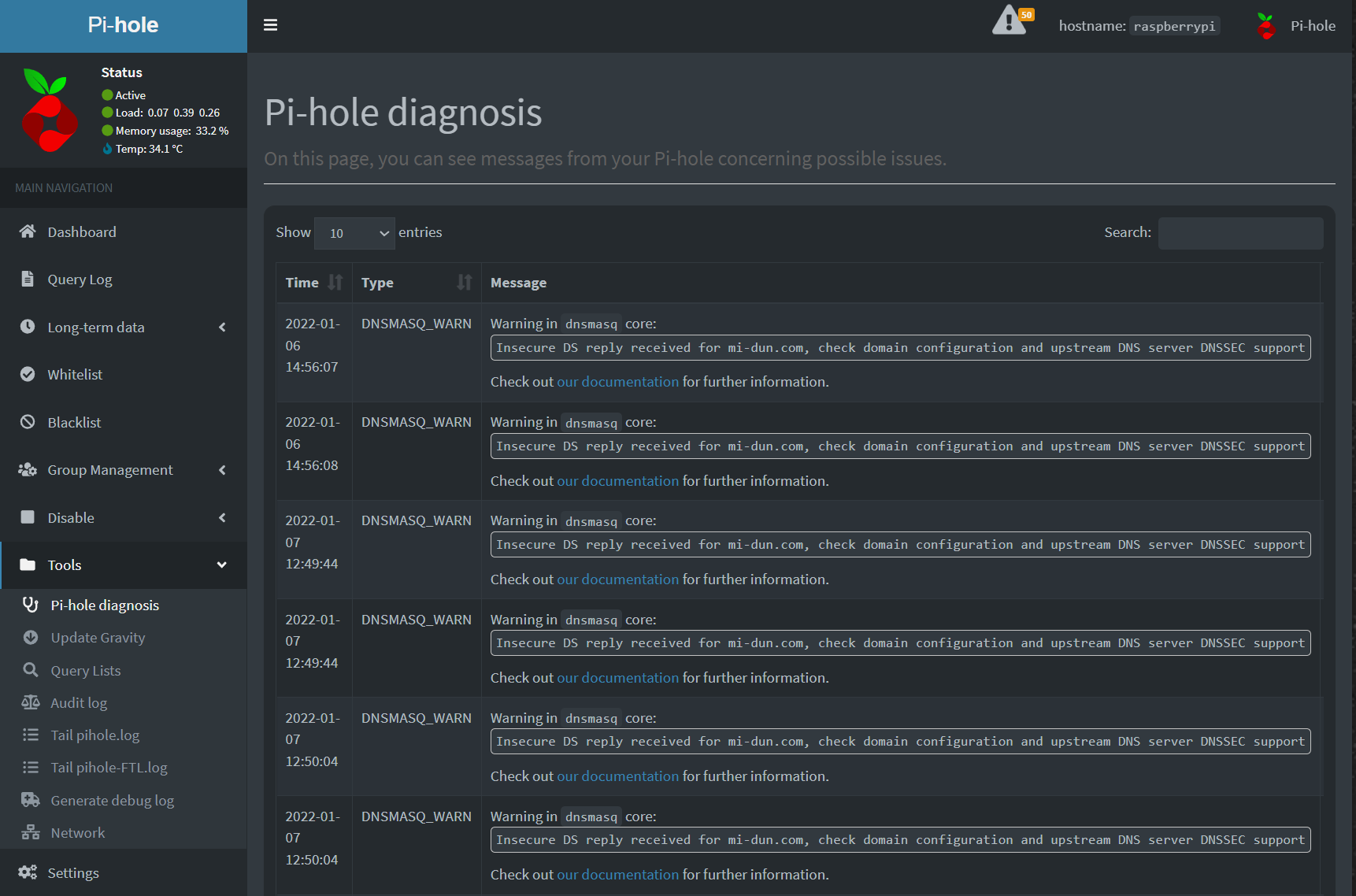Click the Load: 0.07 0.39 0.26 text

168,113
